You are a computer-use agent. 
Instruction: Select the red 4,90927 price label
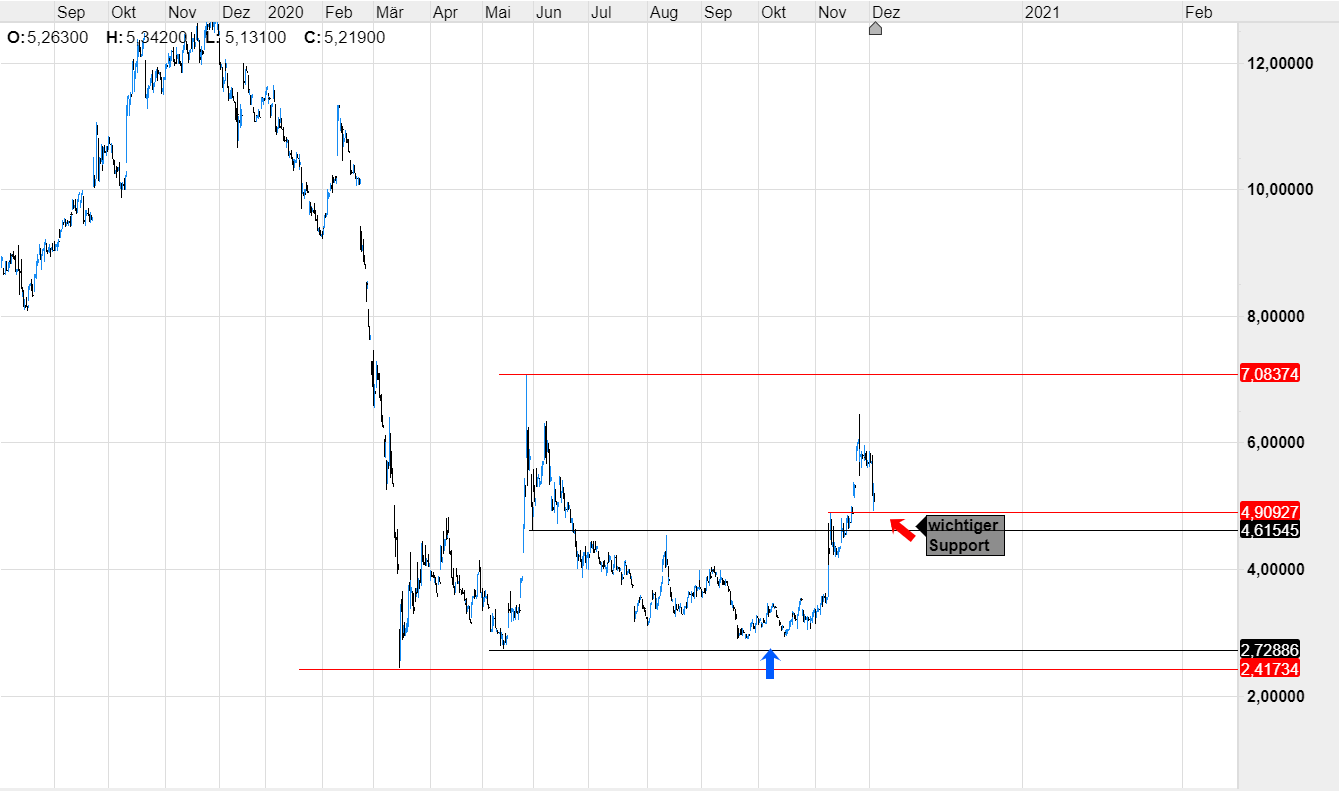(x=1269, y=512)
